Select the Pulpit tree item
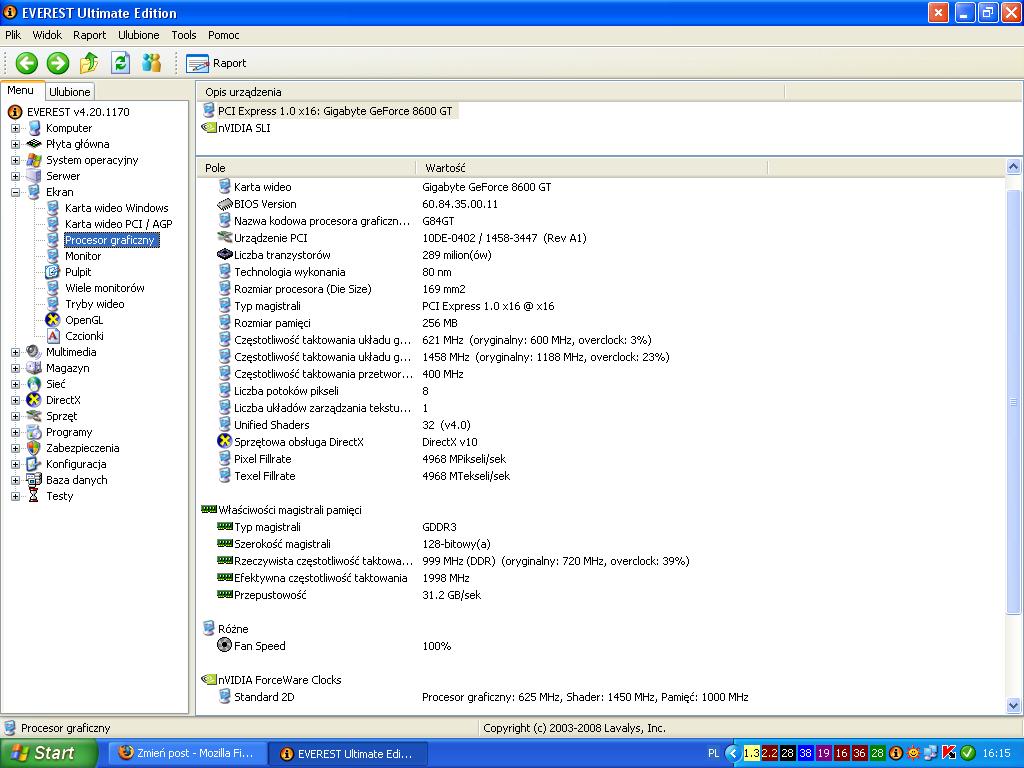The width and height of the screenshot is (1024, 768). coord(78,272)
